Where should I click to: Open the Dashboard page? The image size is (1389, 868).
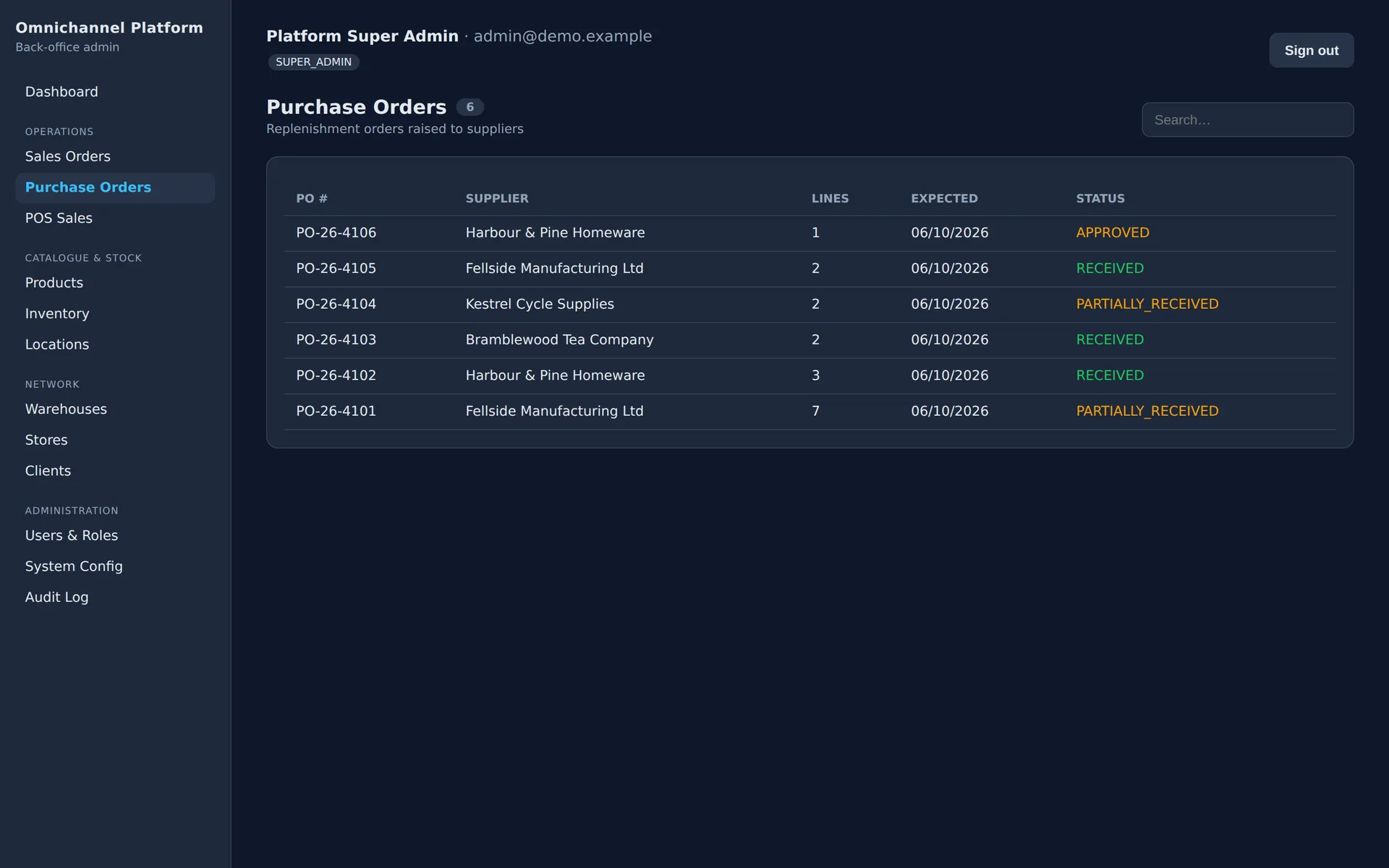click(115, 92)
